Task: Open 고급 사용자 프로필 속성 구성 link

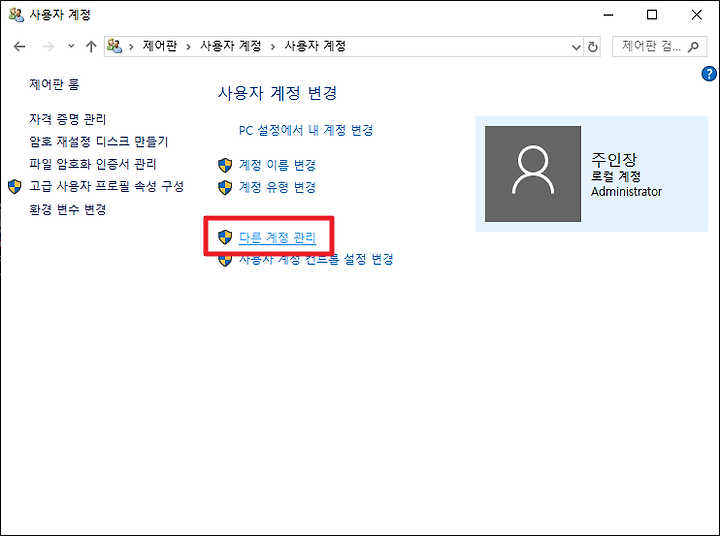Action: coord(107,186)
